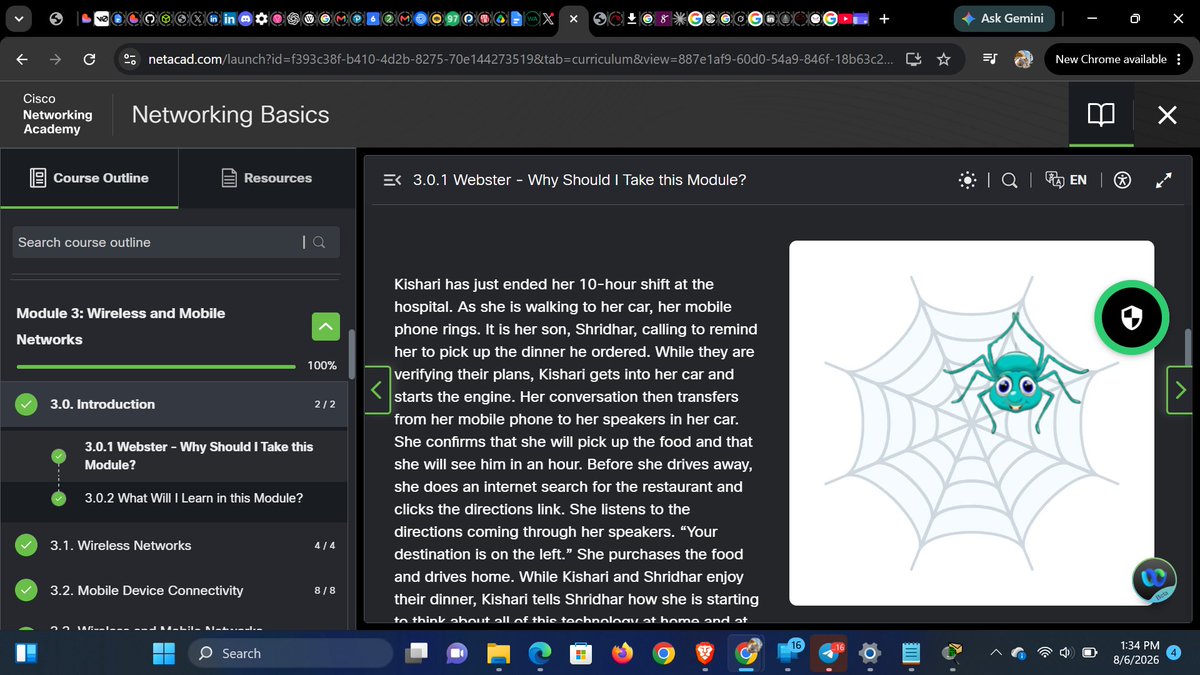Screen dimensions: 1200x675
Task: Go back in browser history
Action: coord(22,59)
